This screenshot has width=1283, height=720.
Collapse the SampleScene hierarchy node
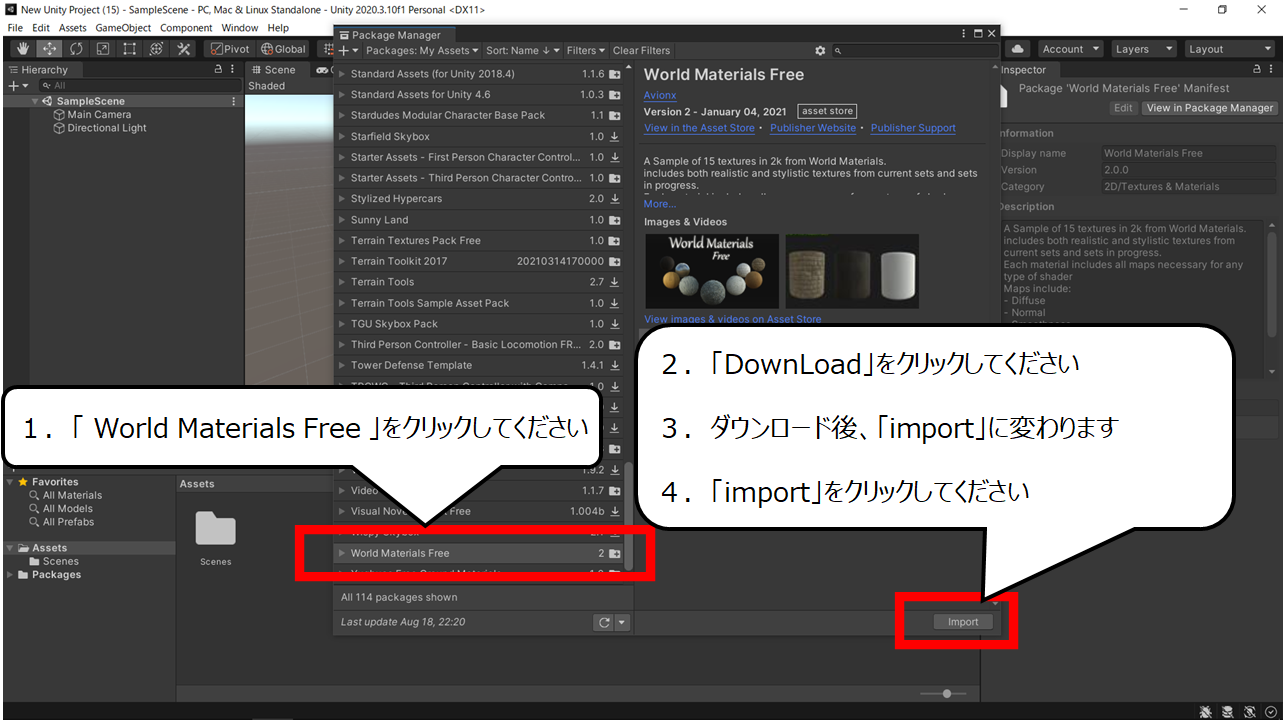36,101
